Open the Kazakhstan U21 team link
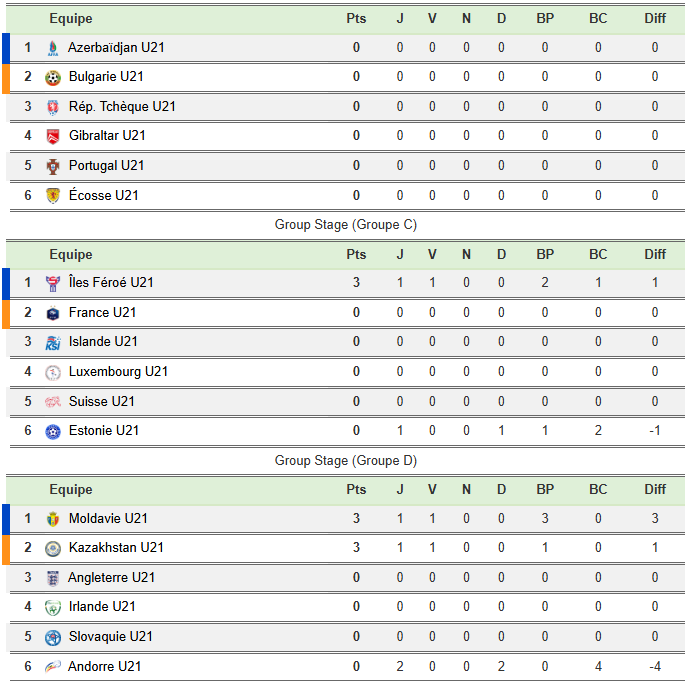 point(116,548)
